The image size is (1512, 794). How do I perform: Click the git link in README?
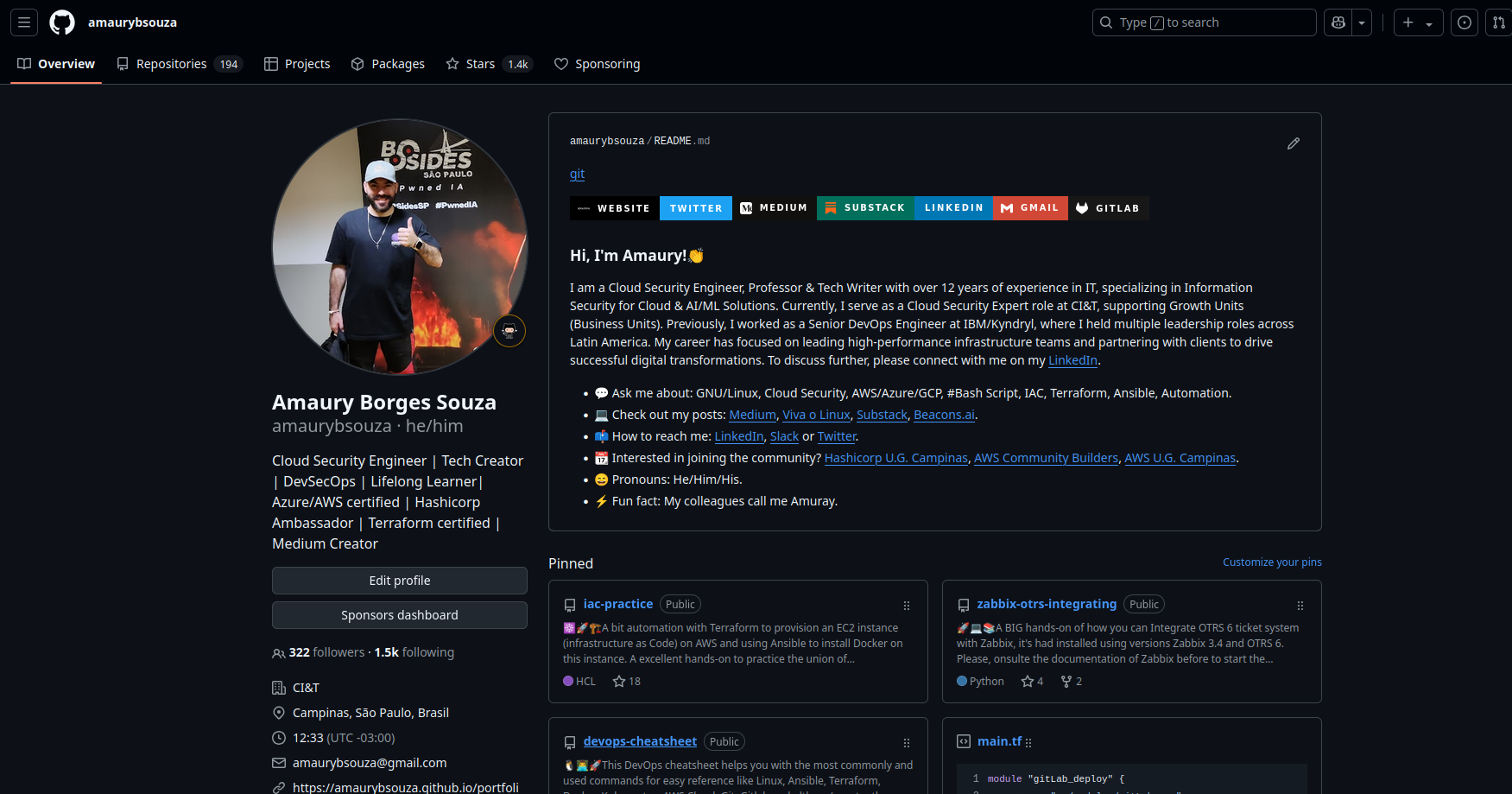tap(577, 174)
